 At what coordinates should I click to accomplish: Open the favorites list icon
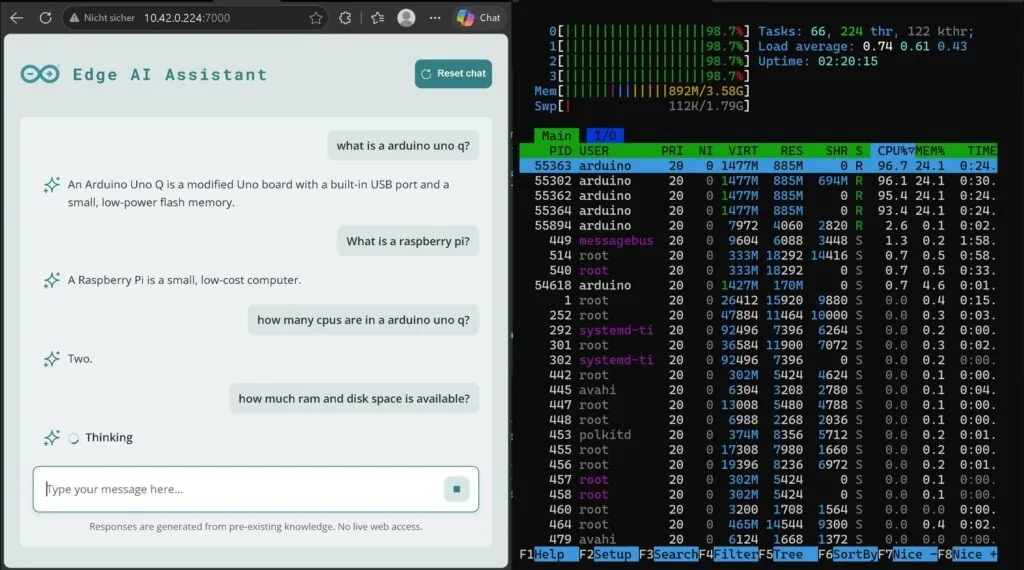tap(377, 18)
